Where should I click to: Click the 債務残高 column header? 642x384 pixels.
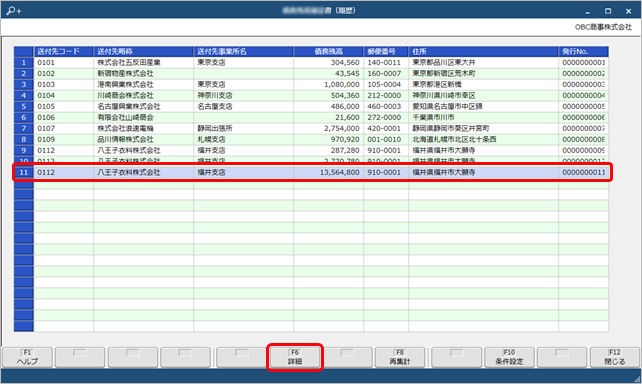pos(328,52)
